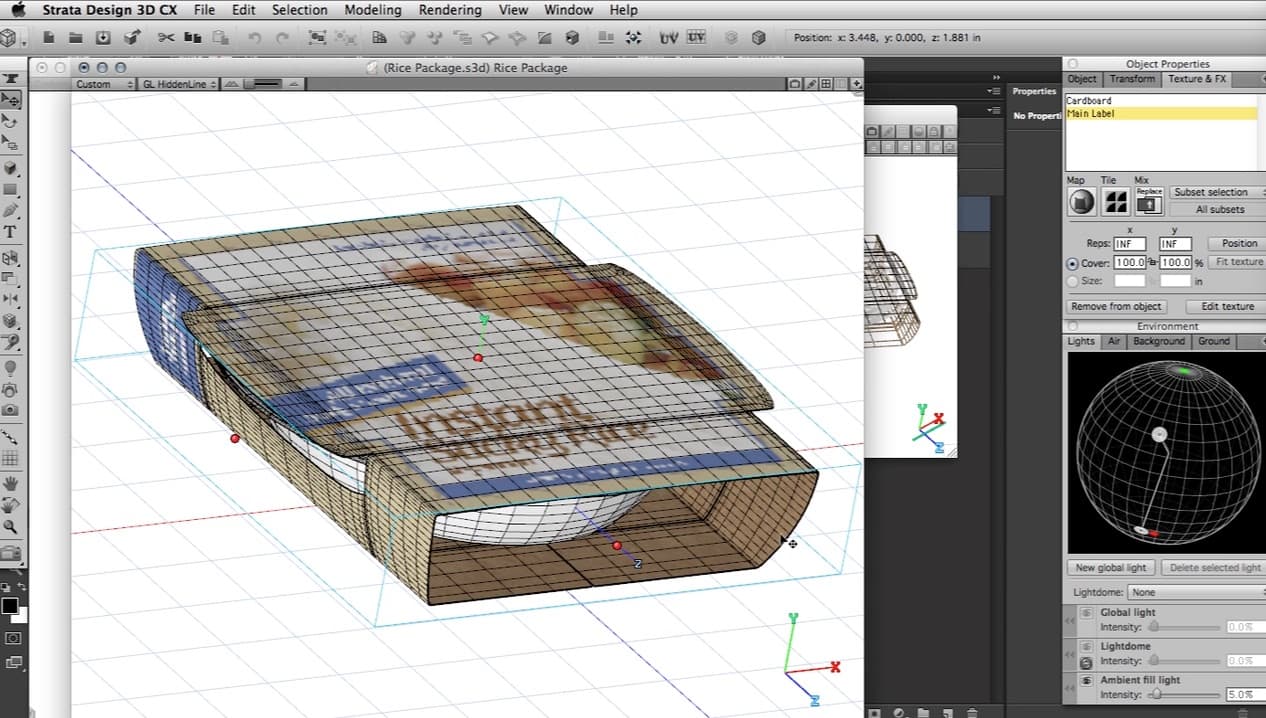This screenshot has height=718, width=1266.
Task: Select the Text tool in left toolbox
Action: coord(10,232)
